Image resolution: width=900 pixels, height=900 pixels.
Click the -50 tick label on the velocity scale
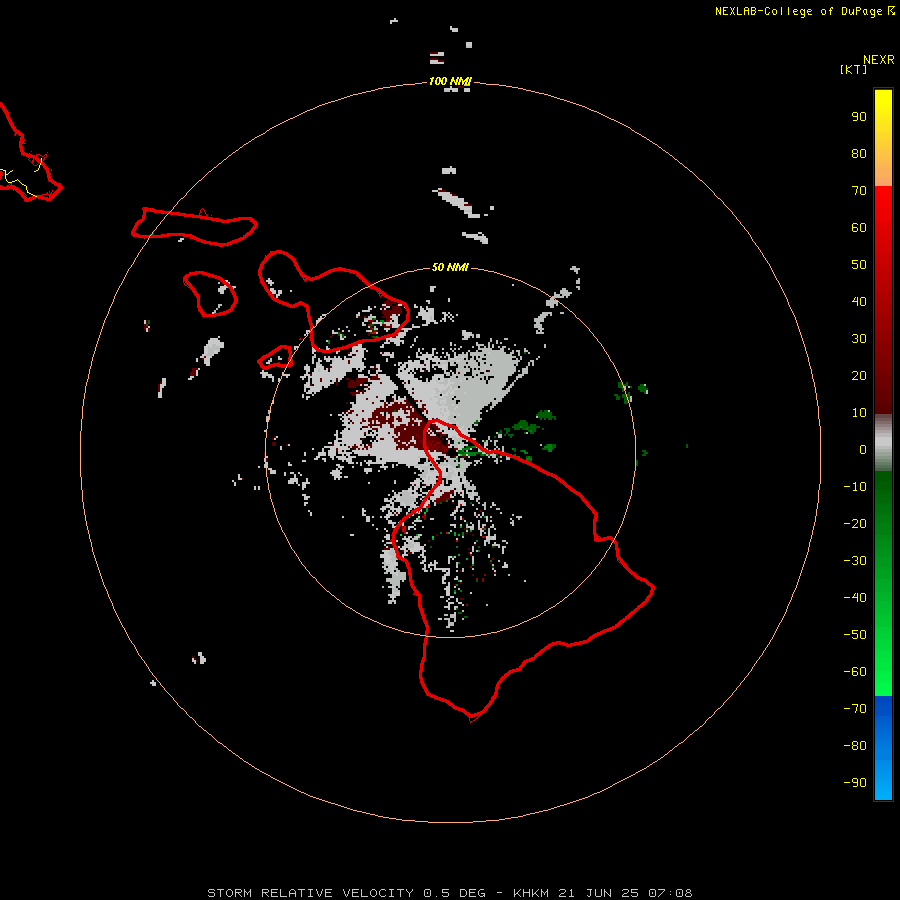click(855, 635)
